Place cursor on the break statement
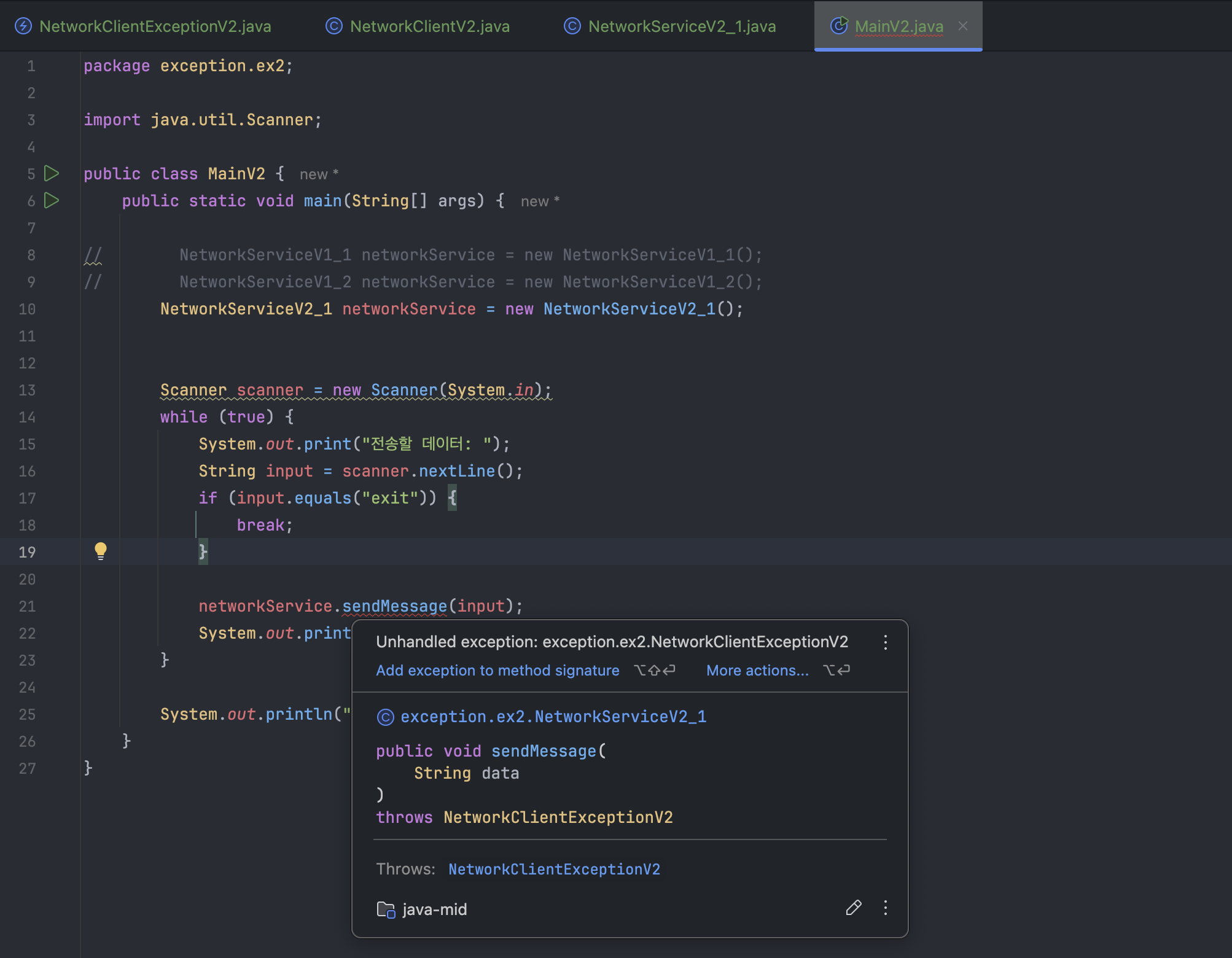1232x958 pixels. (x=260, y=525)
